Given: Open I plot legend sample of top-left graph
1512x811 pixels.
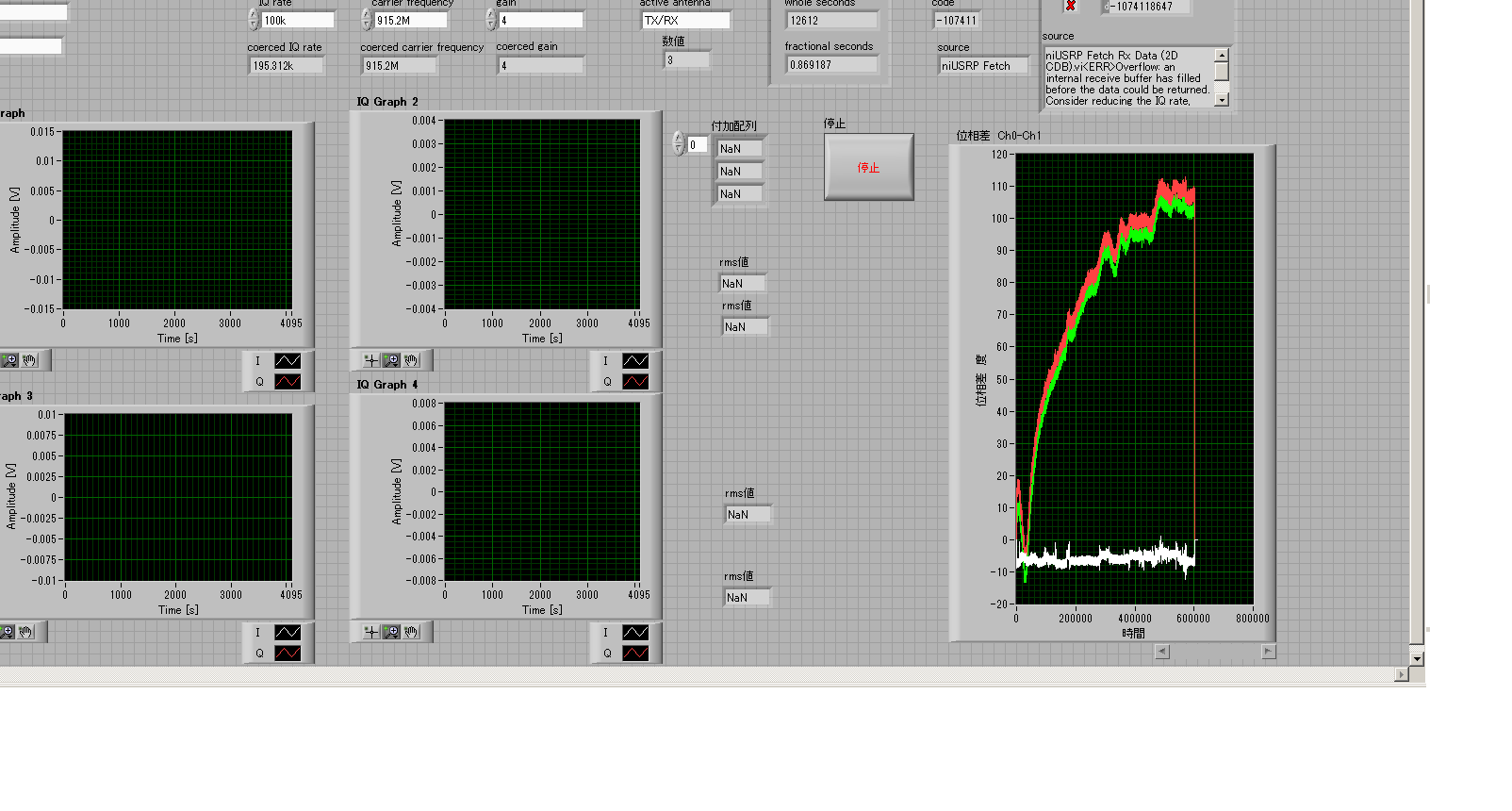Looking at the screenshot, I should (288, 361).
